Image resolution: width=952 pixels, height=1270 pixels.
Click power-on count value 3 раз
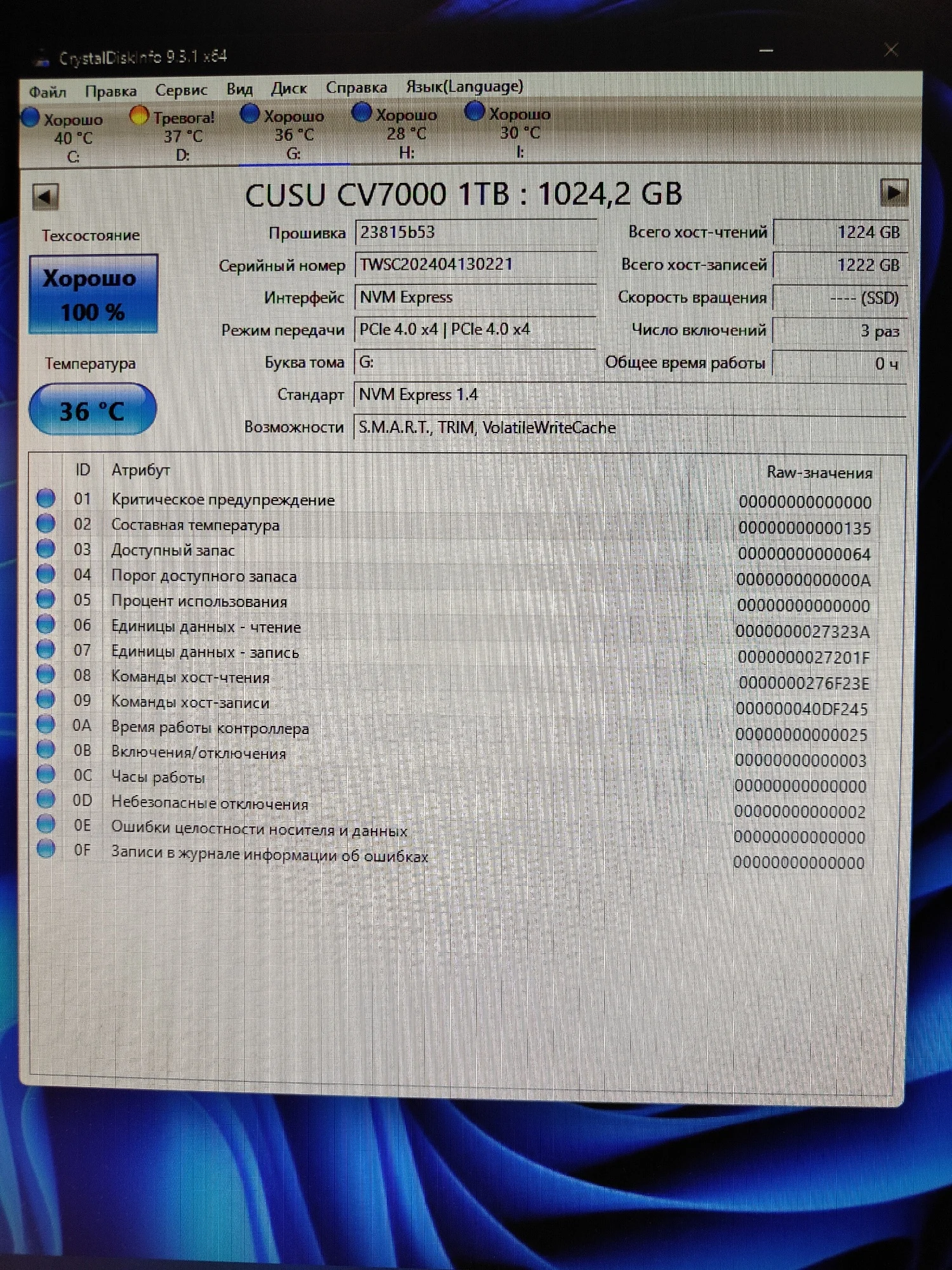coord(840,331)
